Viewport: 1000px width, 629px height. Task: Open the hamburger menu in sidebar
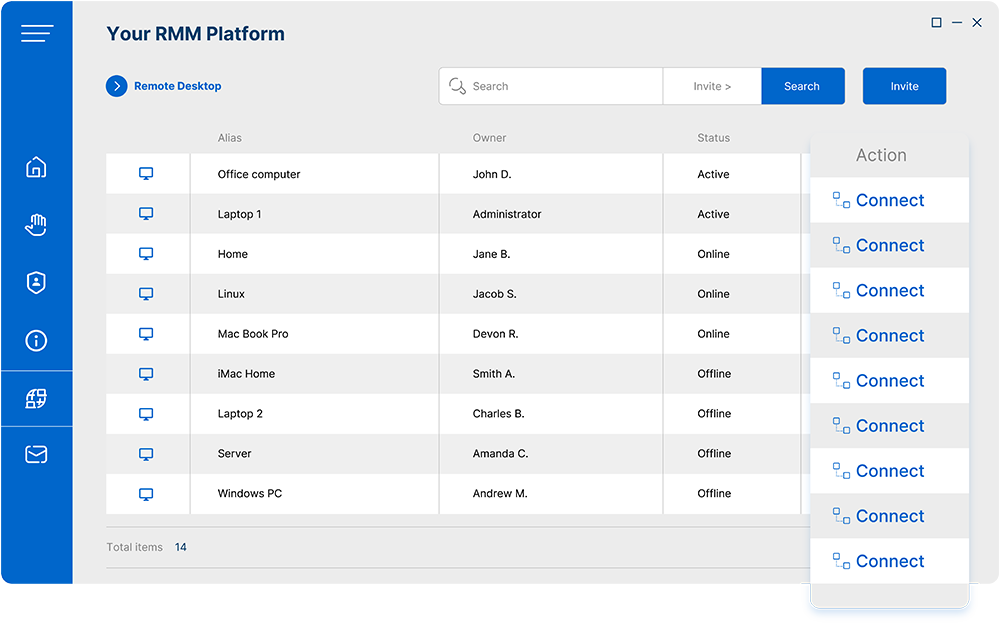pyautogui.click(x=37, y=33)
